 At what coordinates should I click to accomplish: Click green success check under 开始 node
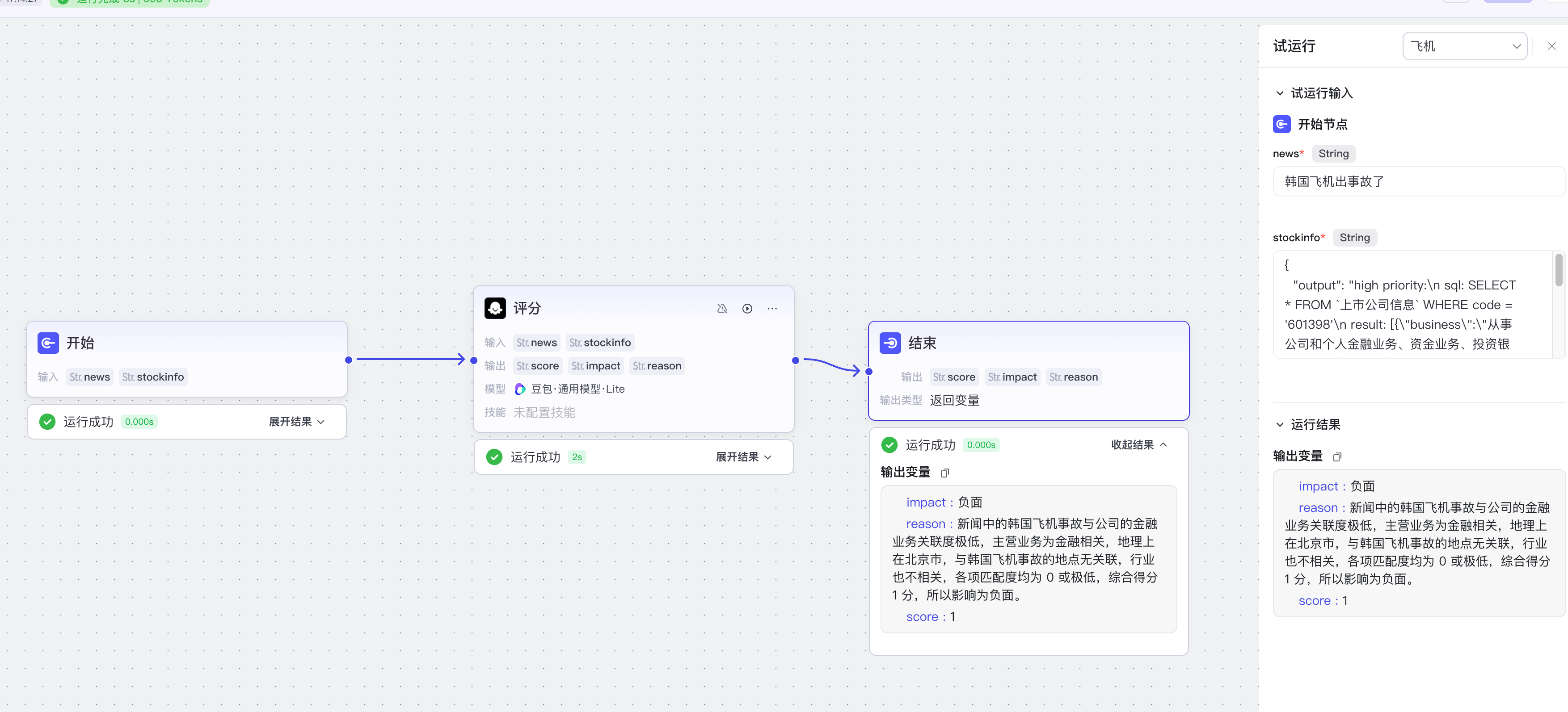pos(47,422)
